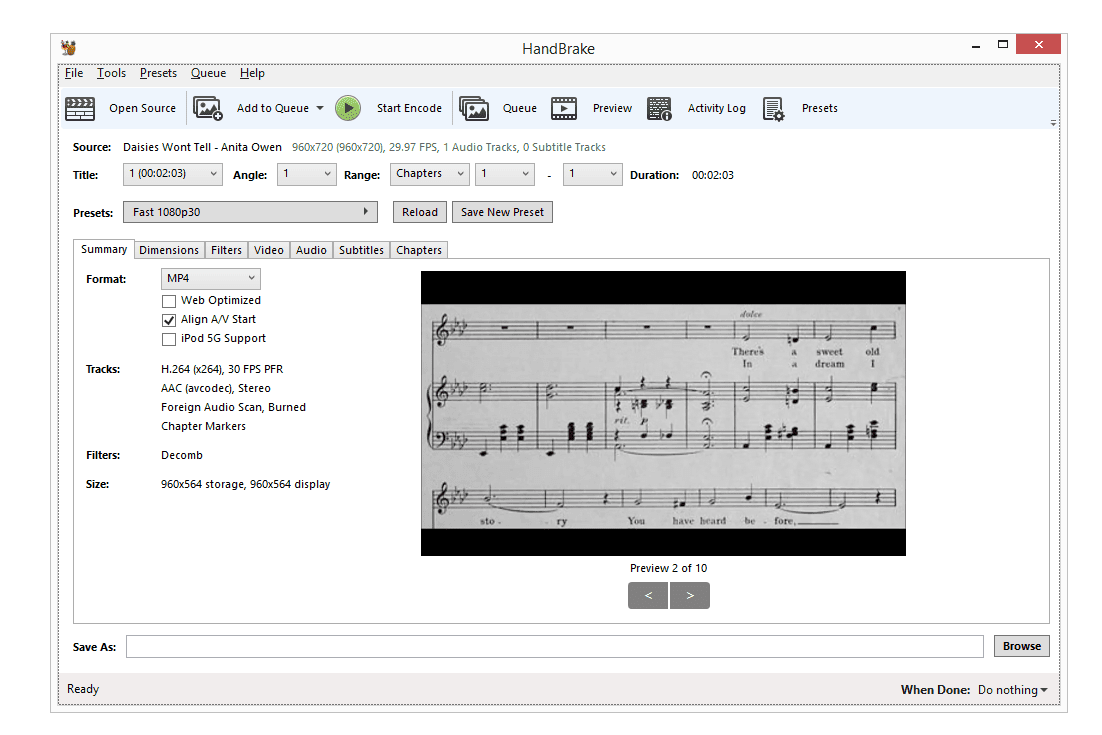Open the Title dropdown showing 1 (00:02:03)
This screenshot has height=735, width=1102.
tap(173, 174)
